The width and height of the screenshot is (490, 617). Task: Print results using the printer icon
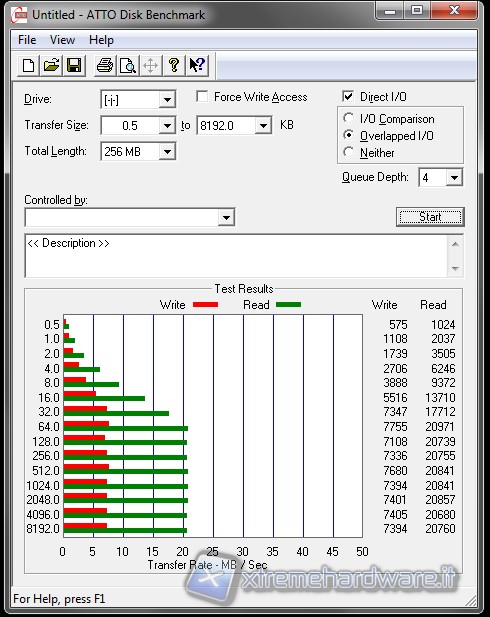(x=105, y=65)
